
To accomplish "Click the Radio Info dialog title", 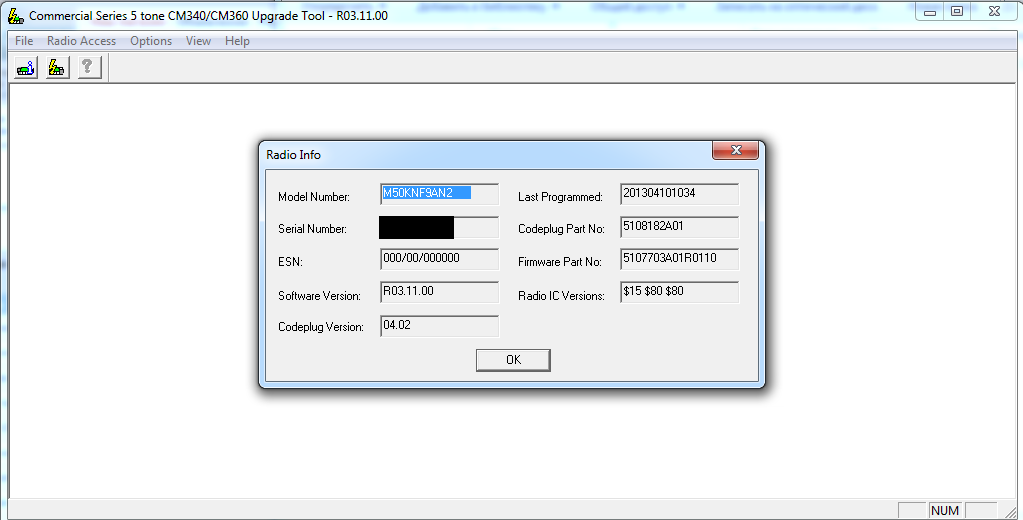I will click(294, 155).
